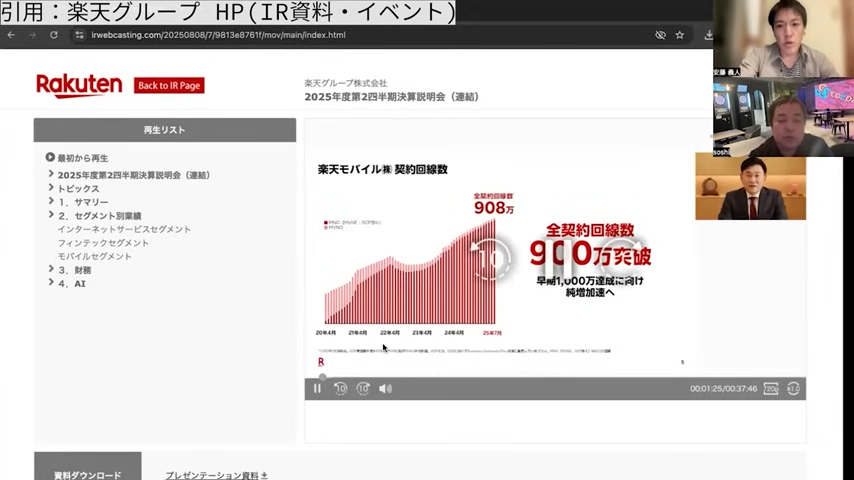The width and height of the screenshot is (854, 480).
Task: Click the 再生リスト panel header
Action: pos(164,130)
